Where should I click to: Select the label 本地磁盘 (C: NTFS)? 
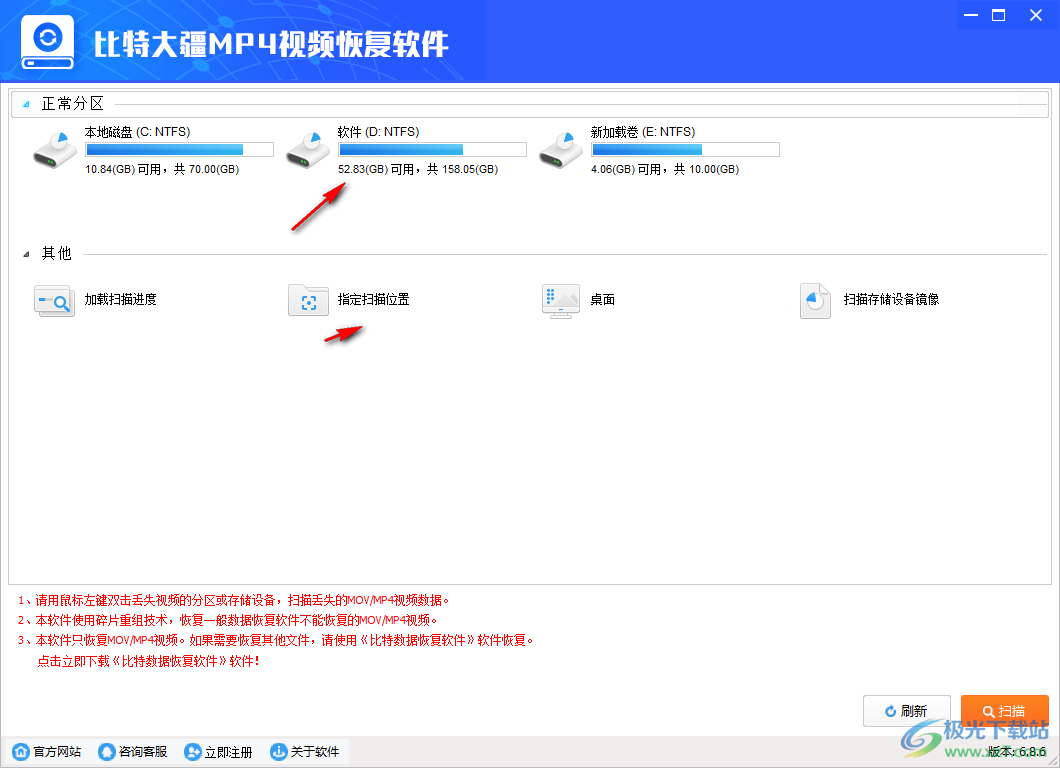pyautogui.click(x=137, y=132)
